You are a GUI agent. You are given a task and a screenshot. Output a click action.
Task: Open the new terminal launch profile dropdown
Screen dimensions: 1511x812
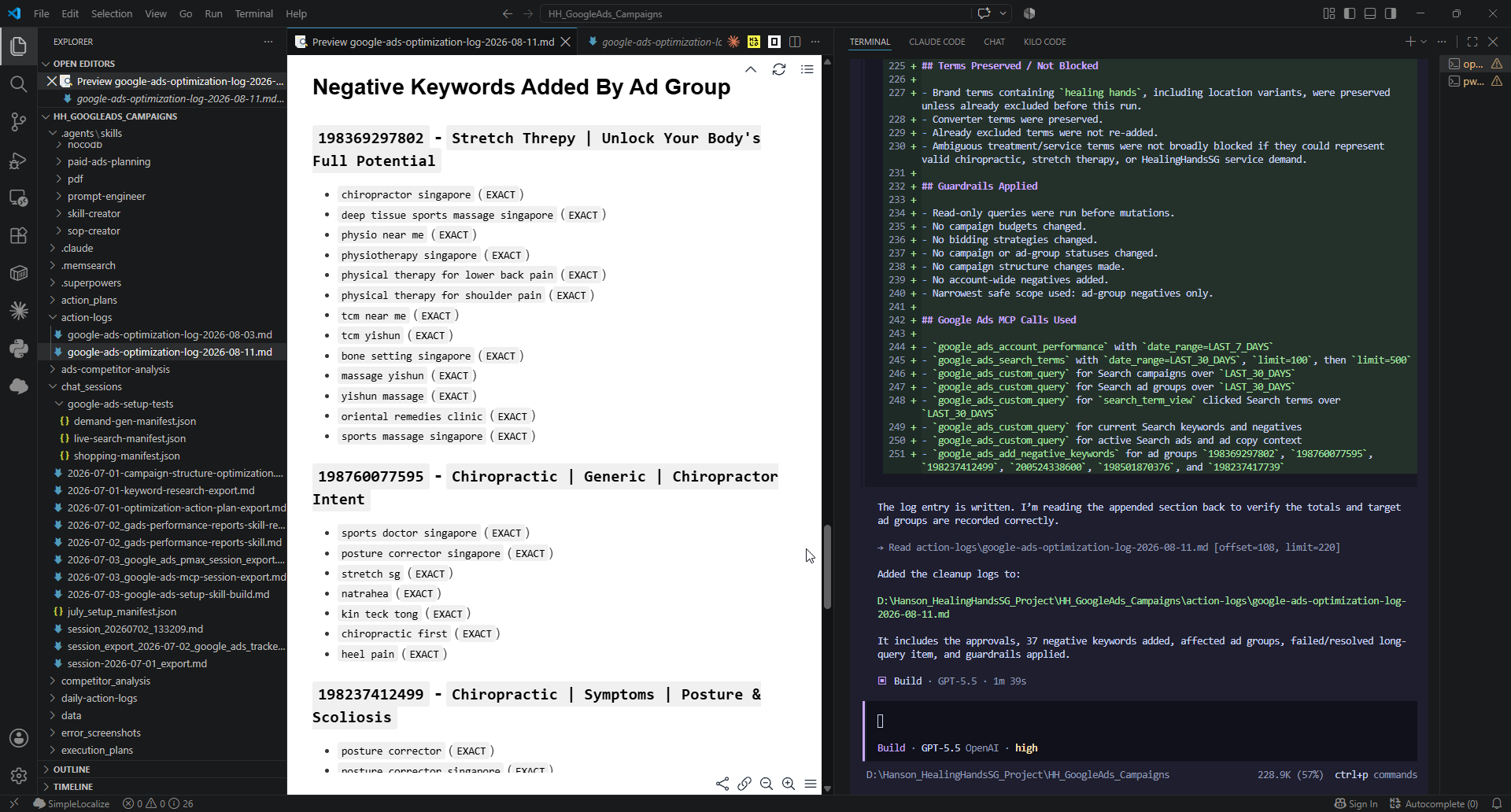coord(1424,42)
